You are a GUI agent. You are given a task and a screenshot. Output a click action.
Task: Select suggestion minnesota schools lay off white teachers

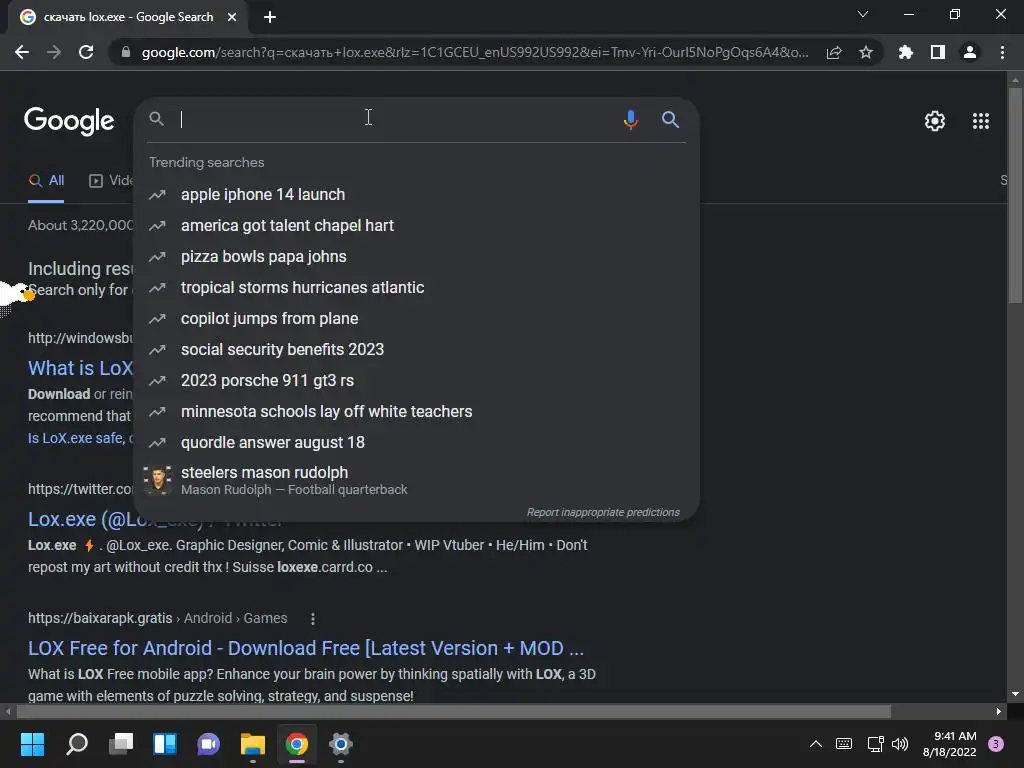416,411
